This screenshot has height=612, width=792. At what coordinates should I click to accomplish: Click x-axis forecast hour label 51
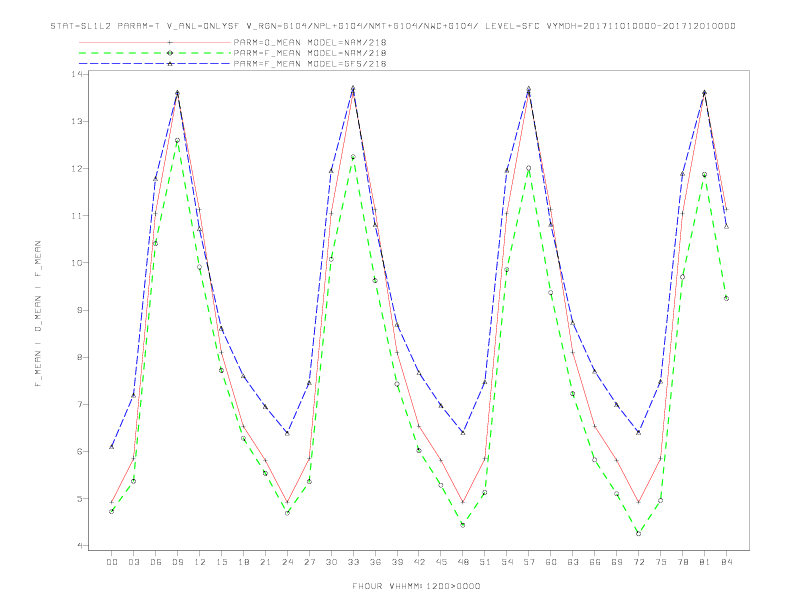(x=485, y=562)
